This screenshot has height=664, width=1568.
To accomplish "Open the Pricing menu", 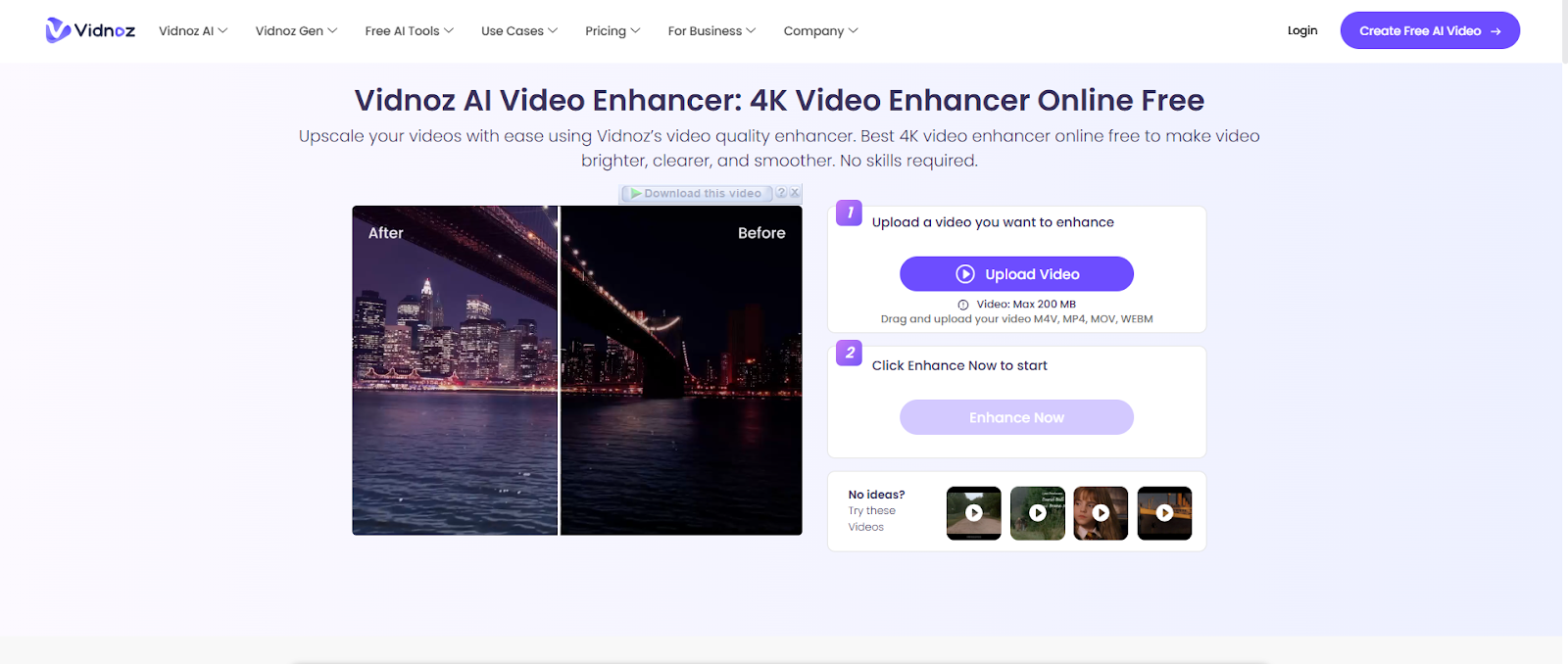I will [612, 31].
